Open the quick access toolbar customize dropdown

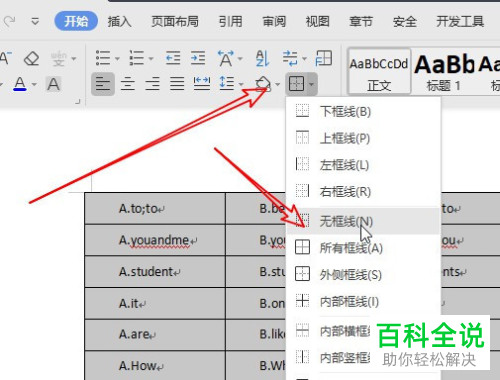coord(35,22)
